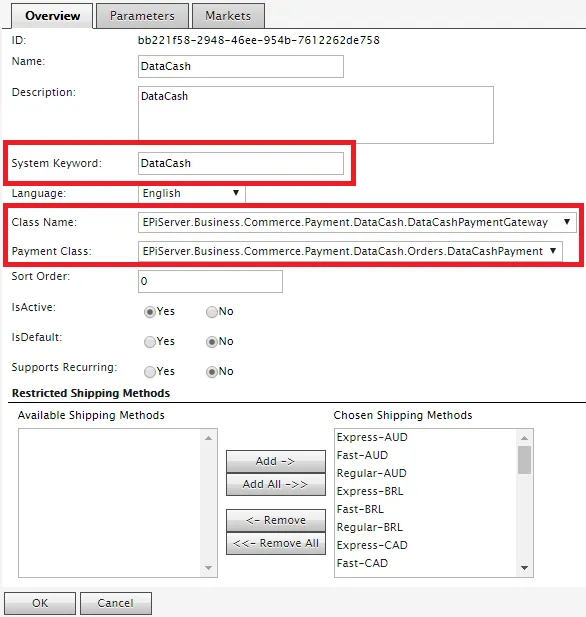586x617 pixels.
Task: Select Fast-BRL in Chosen Shipping Methods
Action: (x=426, y=509)
